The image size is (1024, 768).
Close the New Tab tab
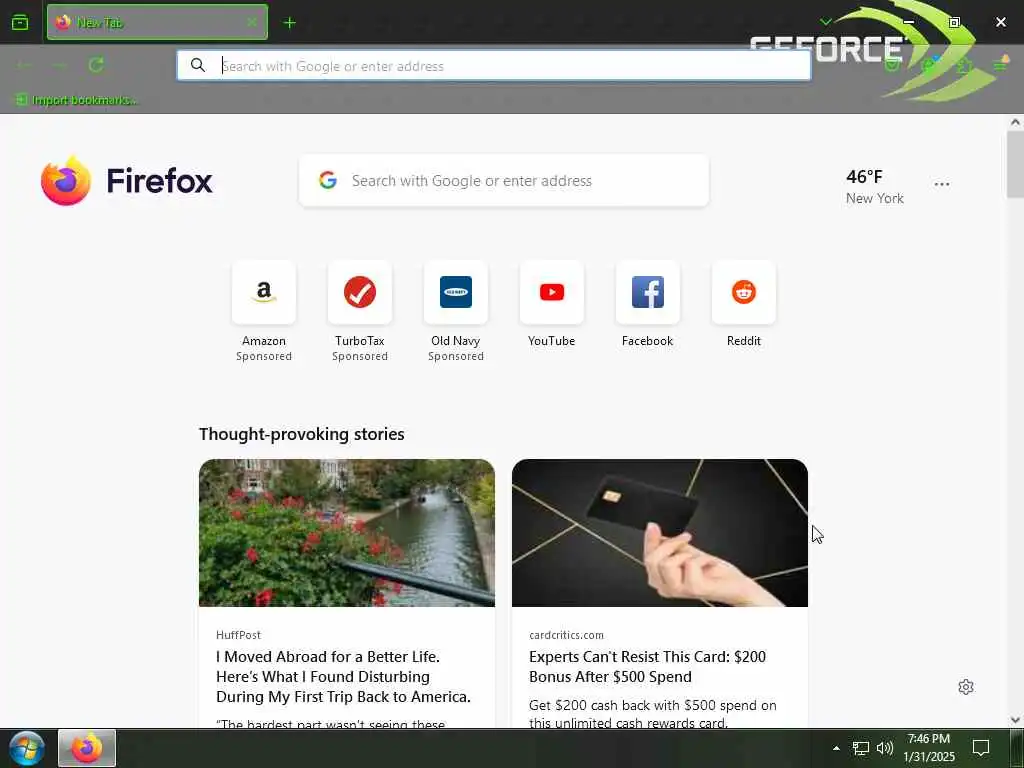(252, 22)
